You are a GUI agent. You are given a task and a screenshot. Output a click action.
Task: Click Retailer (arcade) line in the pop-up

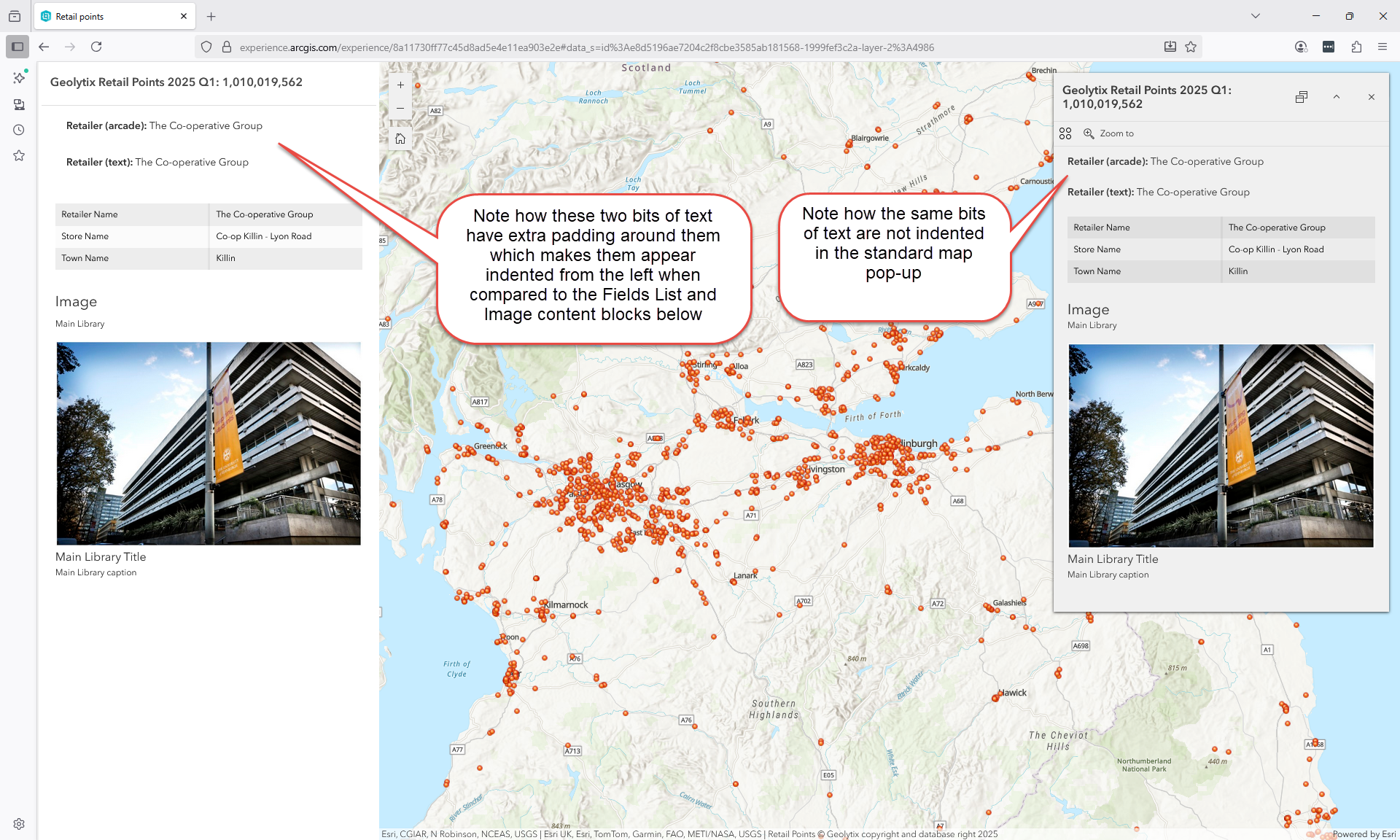[1165, 161]
